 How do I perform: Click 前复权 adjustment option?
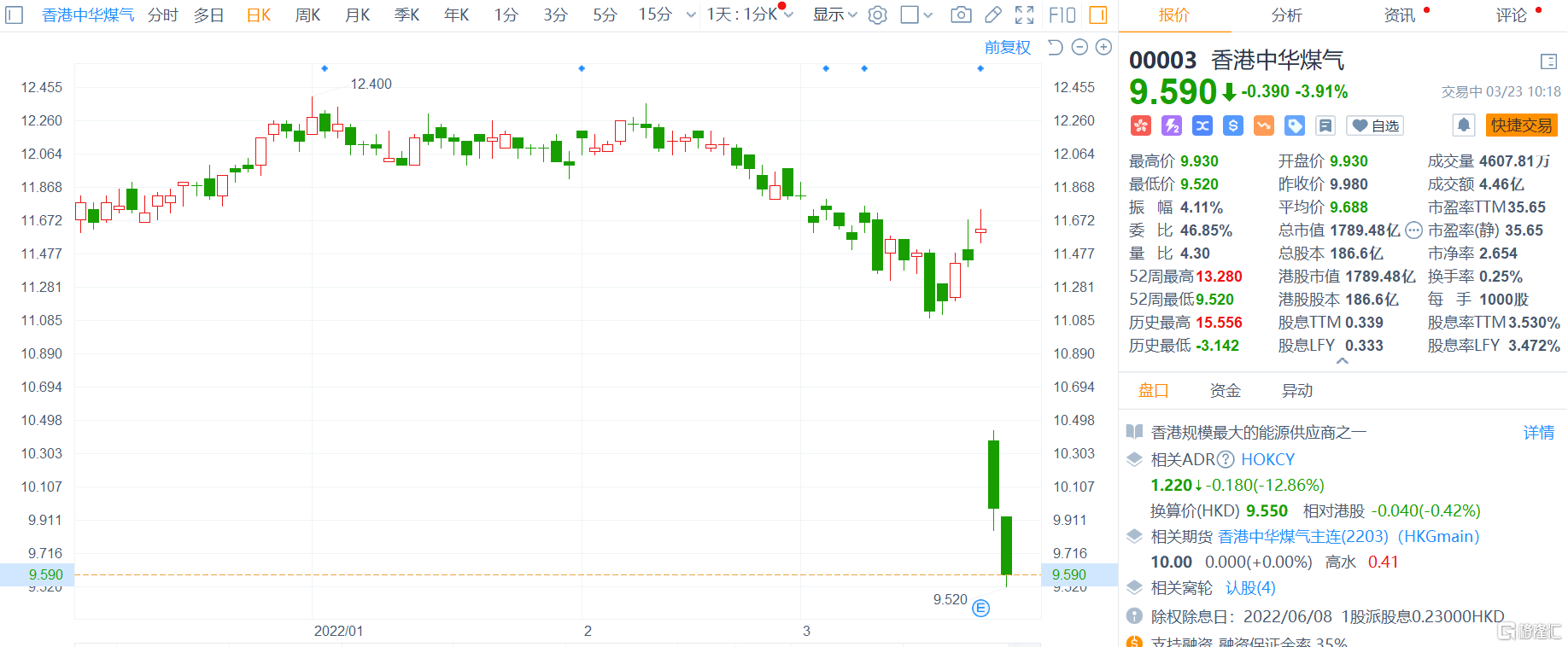coord(1008,48)
